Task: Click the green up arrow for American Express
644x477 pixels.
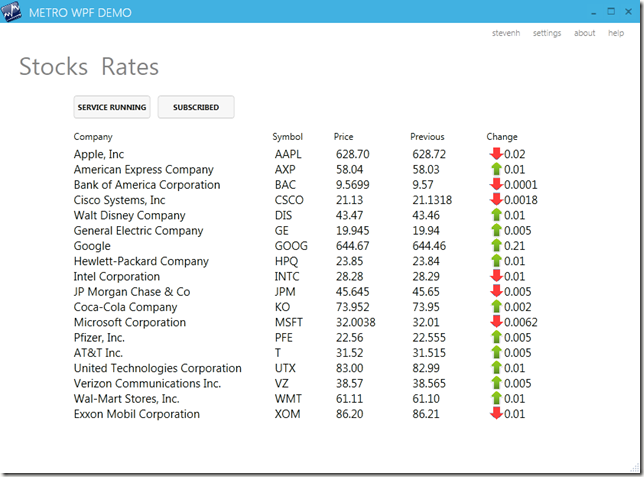Action: 497,169
